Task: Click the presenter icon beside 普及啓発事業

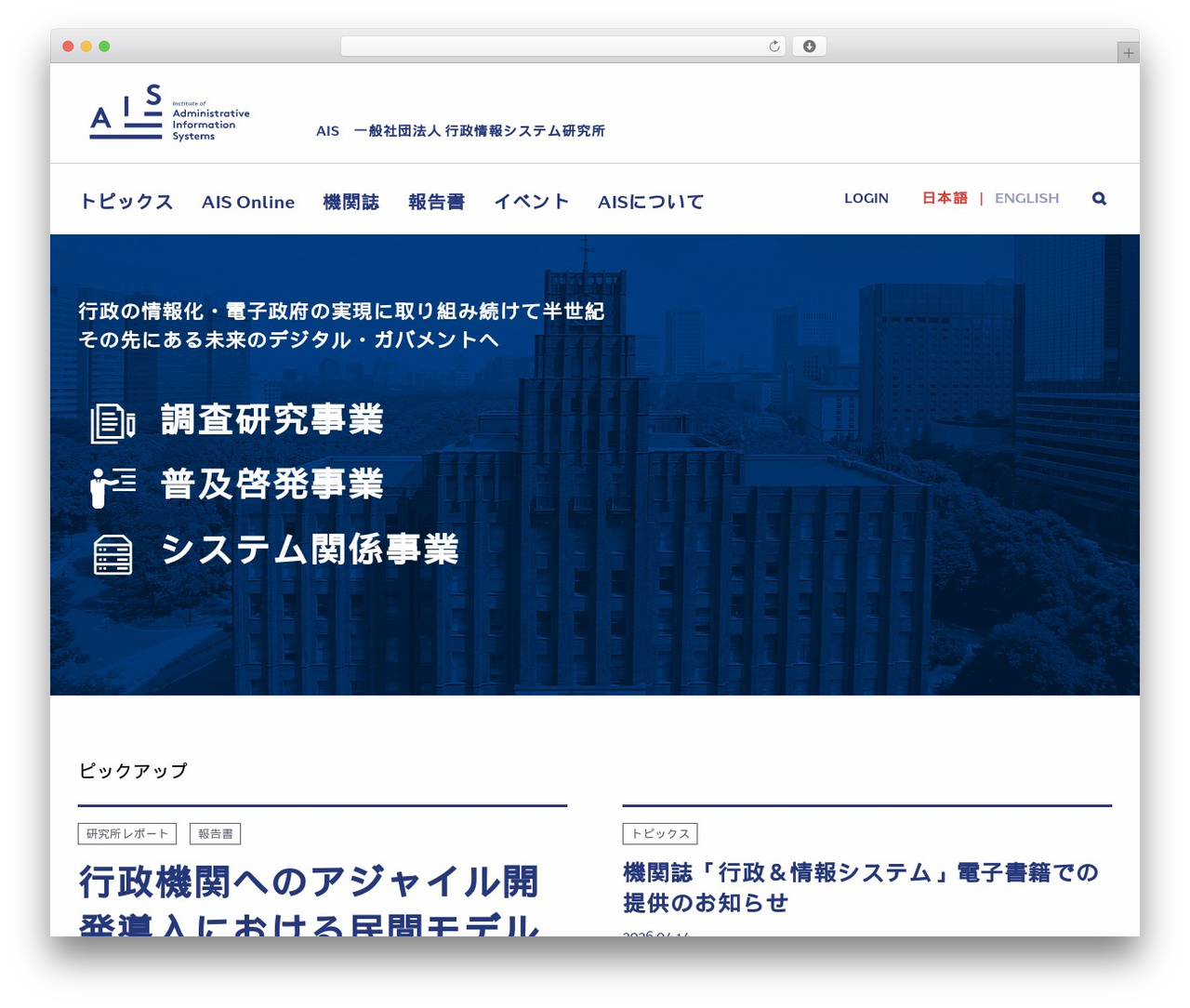Action: pos(112,486)
